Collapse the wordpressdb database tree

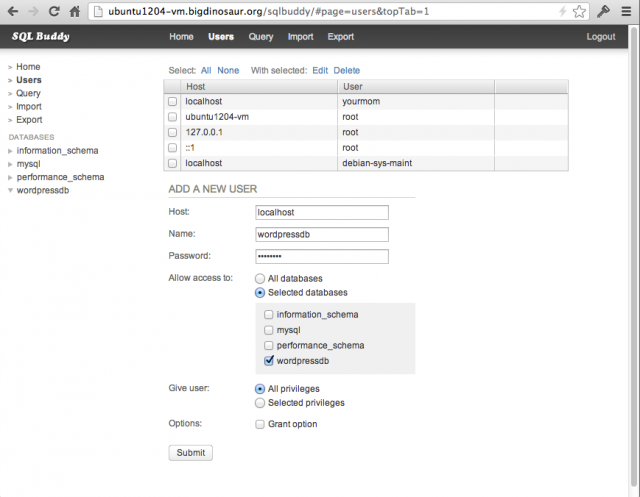[x=10, y=191]
